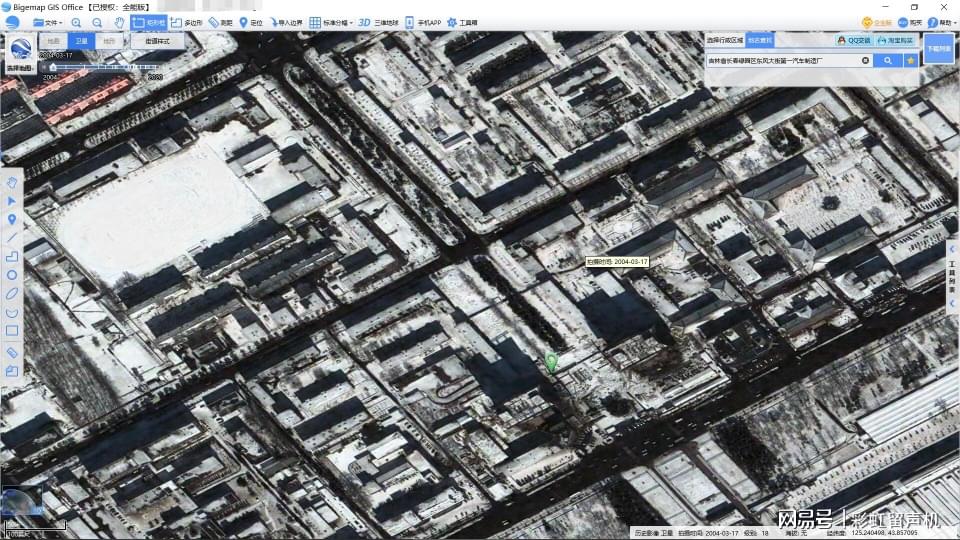Select the pan hand tool in top toolbar
960x540 pixels.
pyautogui.click(x=119, y=22)
